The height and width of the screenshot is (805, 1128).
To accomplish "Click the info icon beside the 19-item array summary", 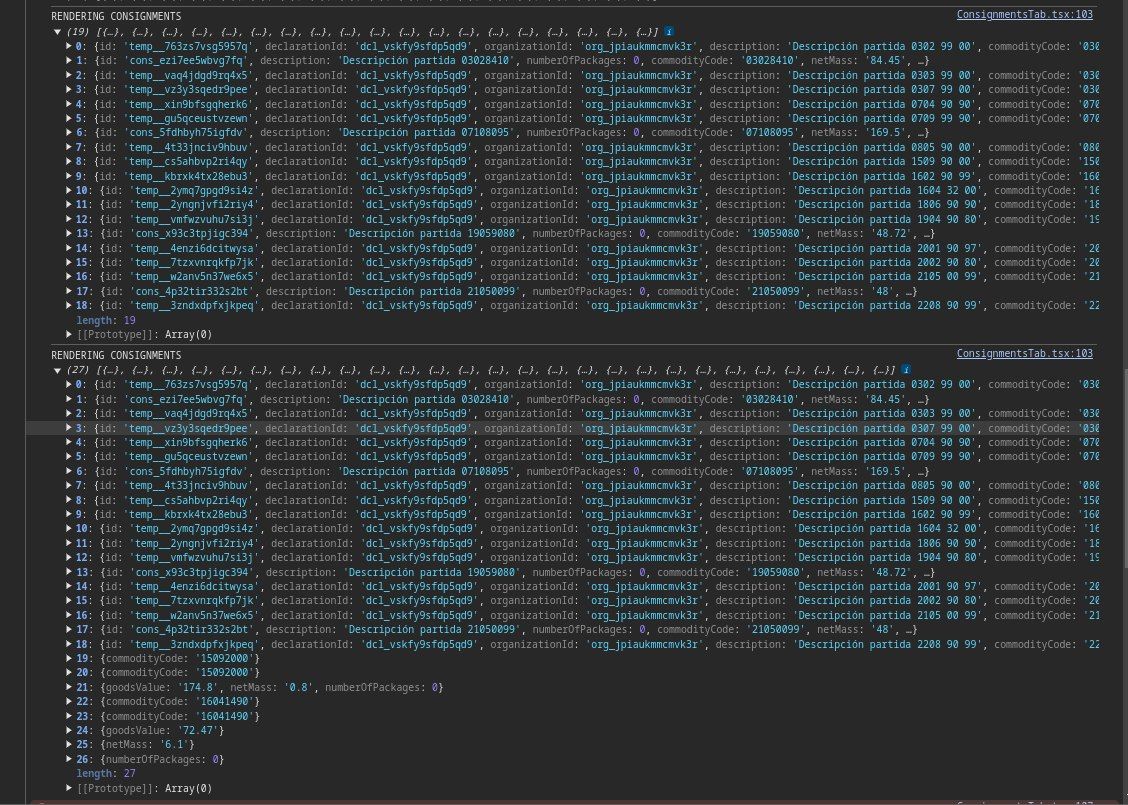I will point(669,32).
